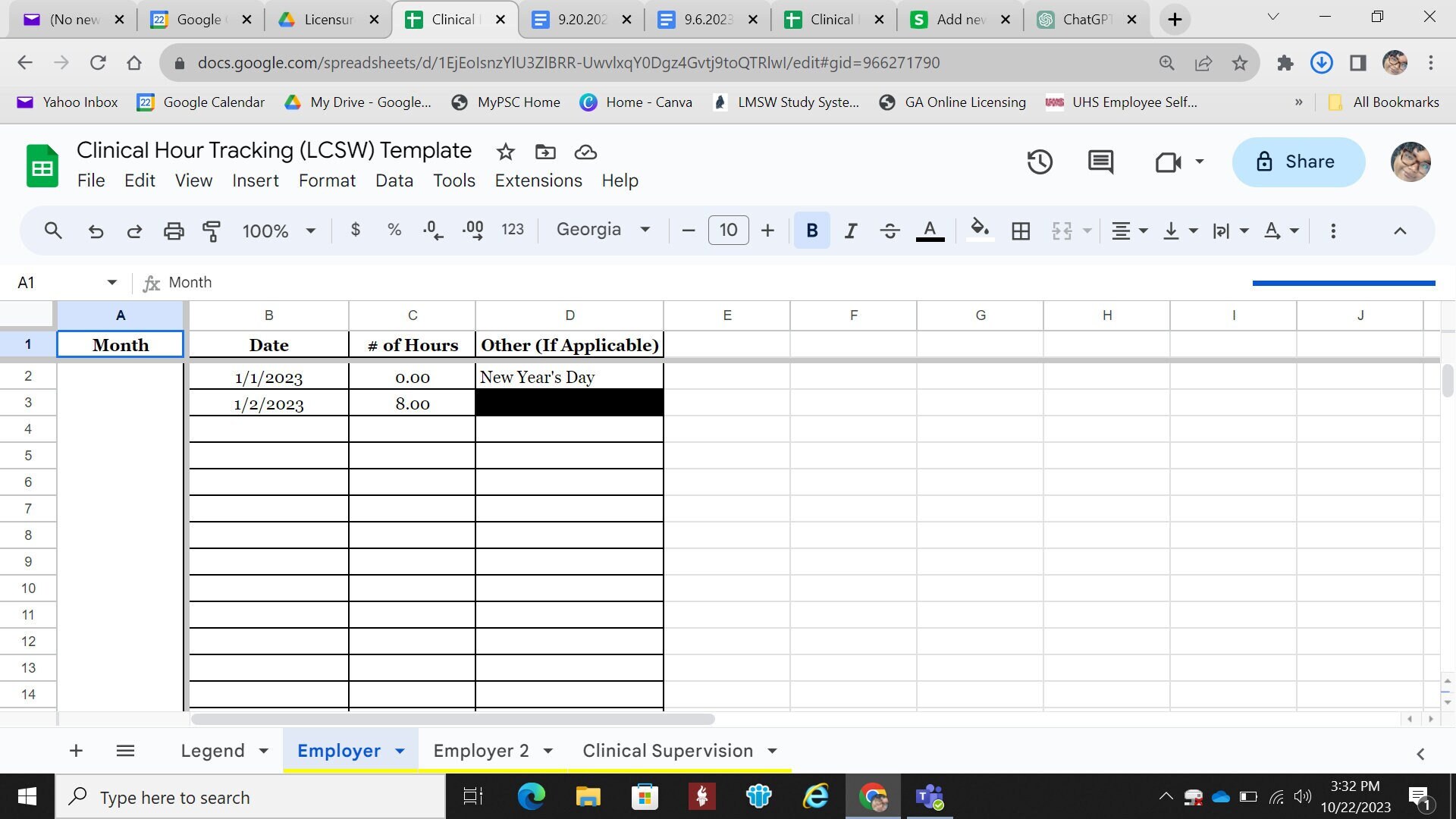Open the fill color tool
The image size is (1456, 819).
click(x=980, y=230)
